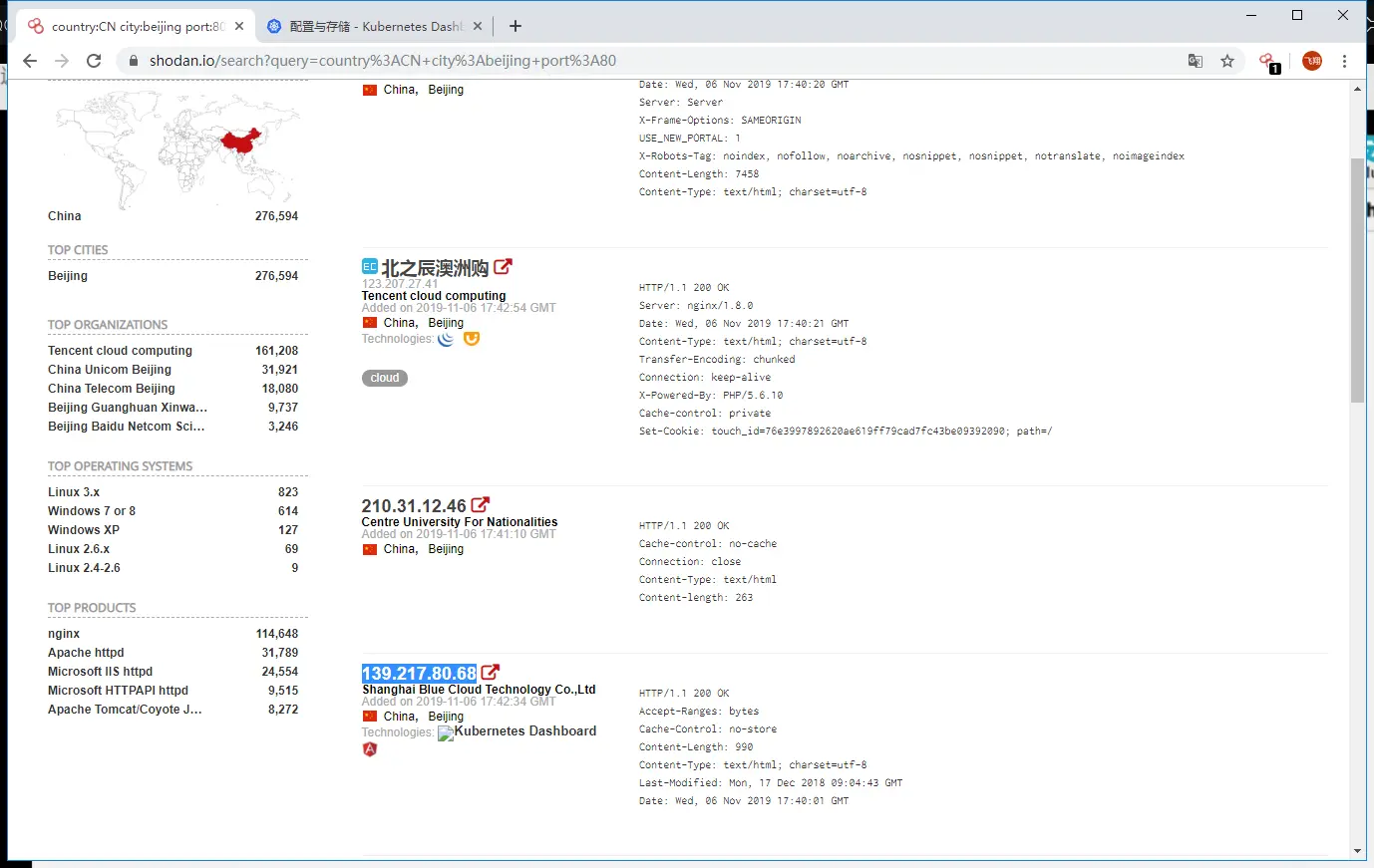Open host 139.217.80.68 details
Viewport: 1374px width, 868px height.
click(x=419, y=674)
